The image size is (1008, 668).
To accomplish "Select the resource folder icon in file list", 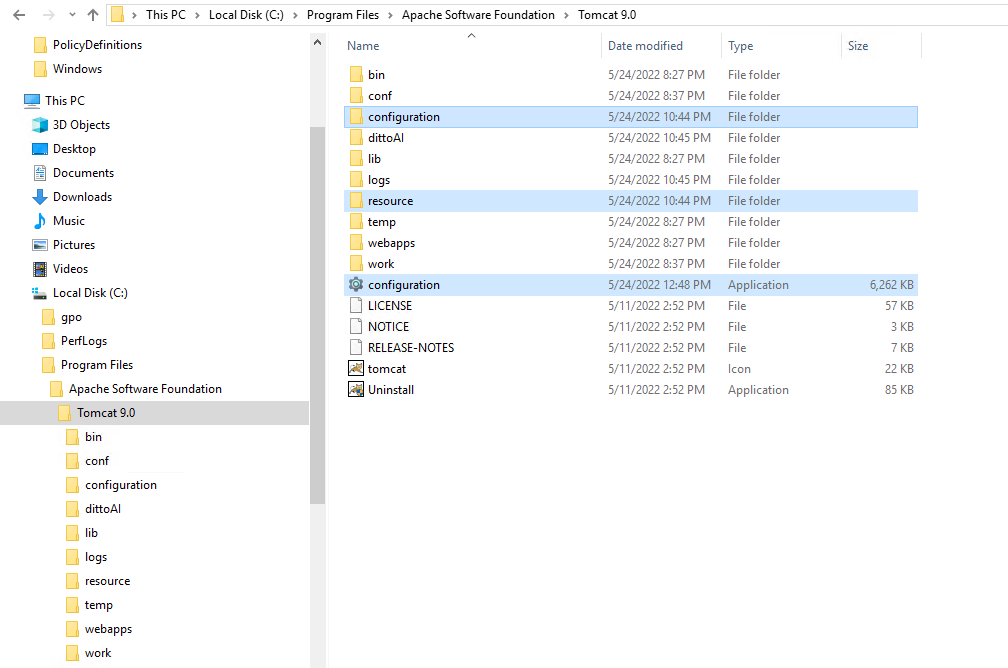I will point(356,201).
